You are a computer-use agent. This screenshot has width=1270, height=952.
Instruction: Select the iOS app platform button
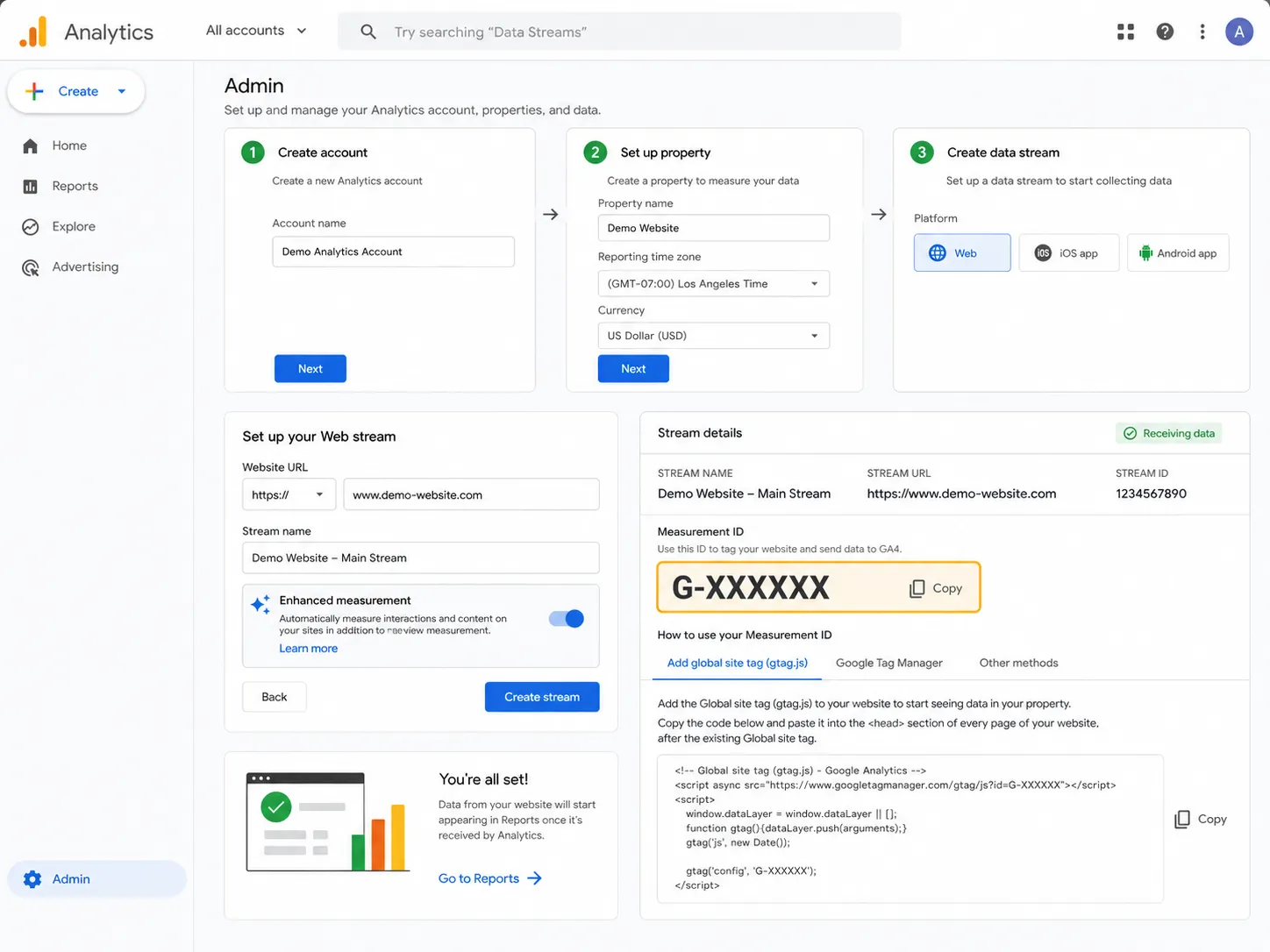[1068, 253]
